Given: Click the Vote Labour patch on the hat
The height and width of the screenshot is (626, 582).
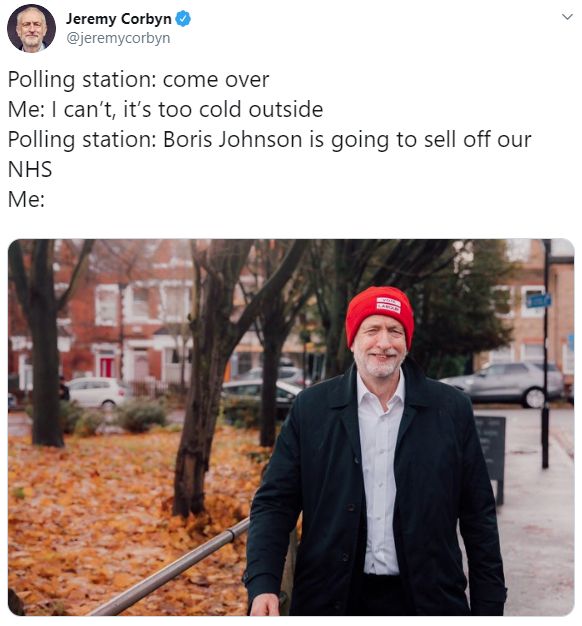Looking at the screenshot, I should pos(388,304).
